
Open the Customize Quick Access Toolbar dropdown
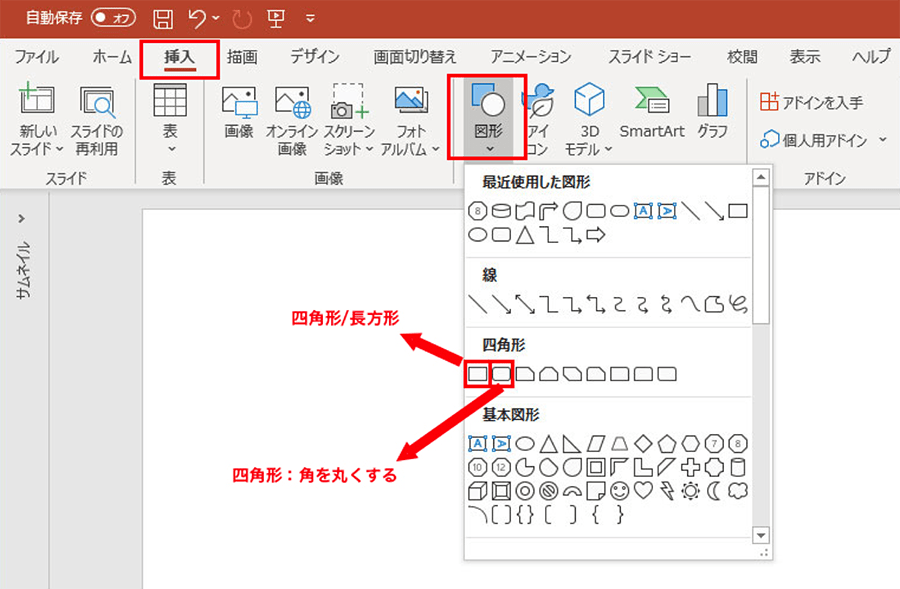click(310, 18)
